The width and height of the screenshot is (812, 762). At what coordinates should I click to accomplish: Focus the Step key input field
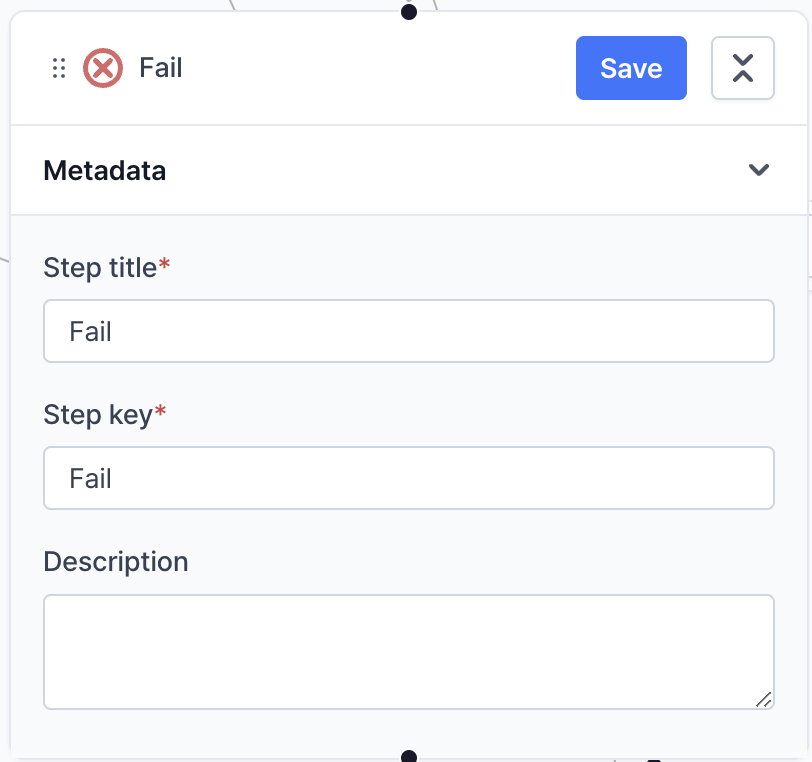coord(408,478)
